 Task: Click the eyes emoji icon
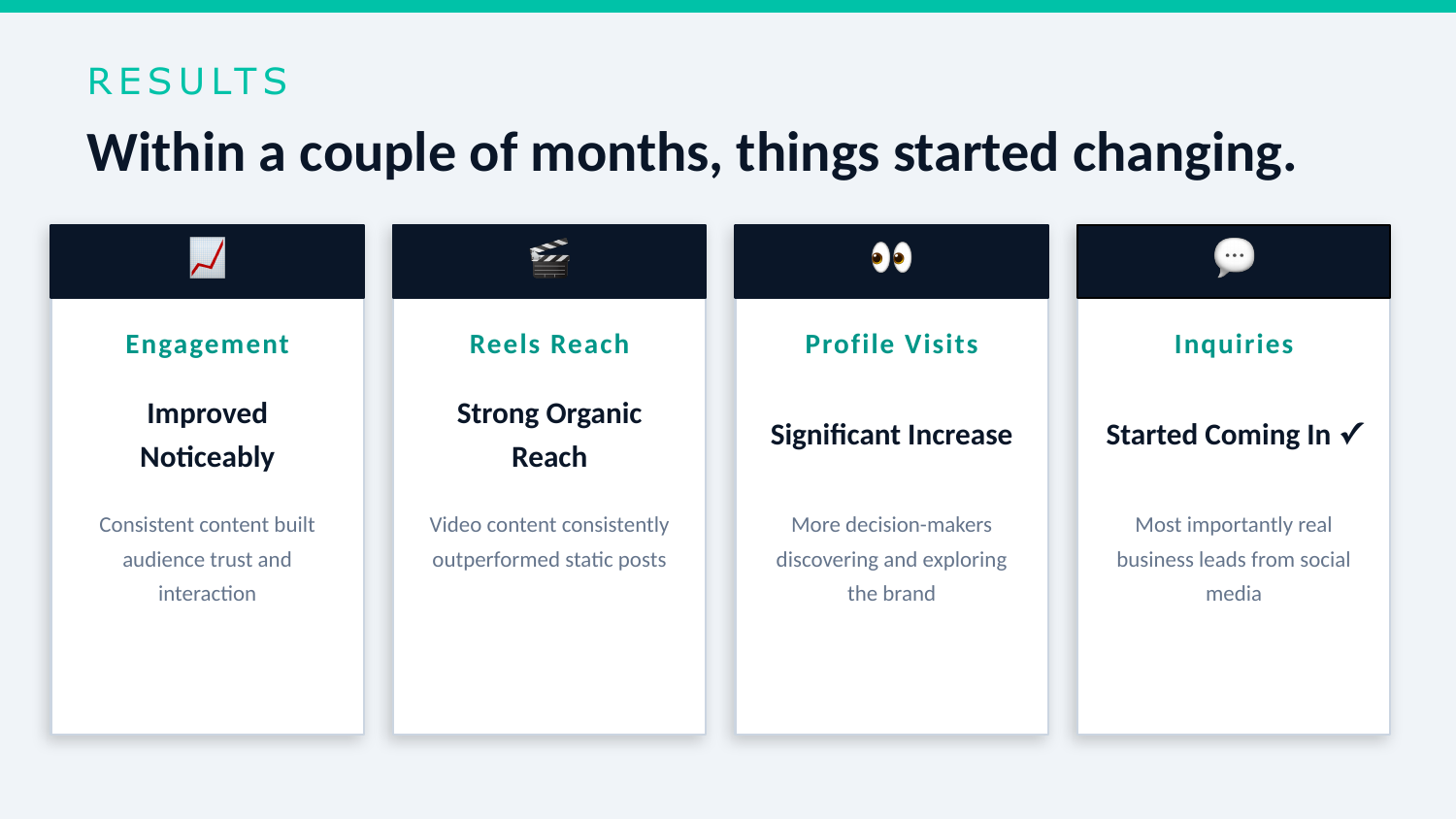click(x=891, y=257)
